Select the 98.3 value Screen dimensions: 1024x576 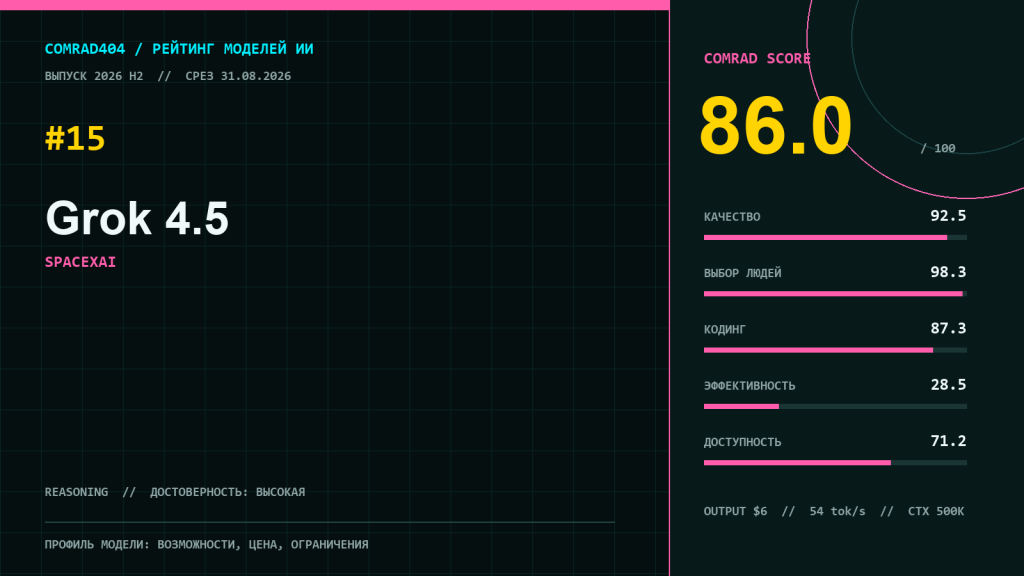pos(948,272)
